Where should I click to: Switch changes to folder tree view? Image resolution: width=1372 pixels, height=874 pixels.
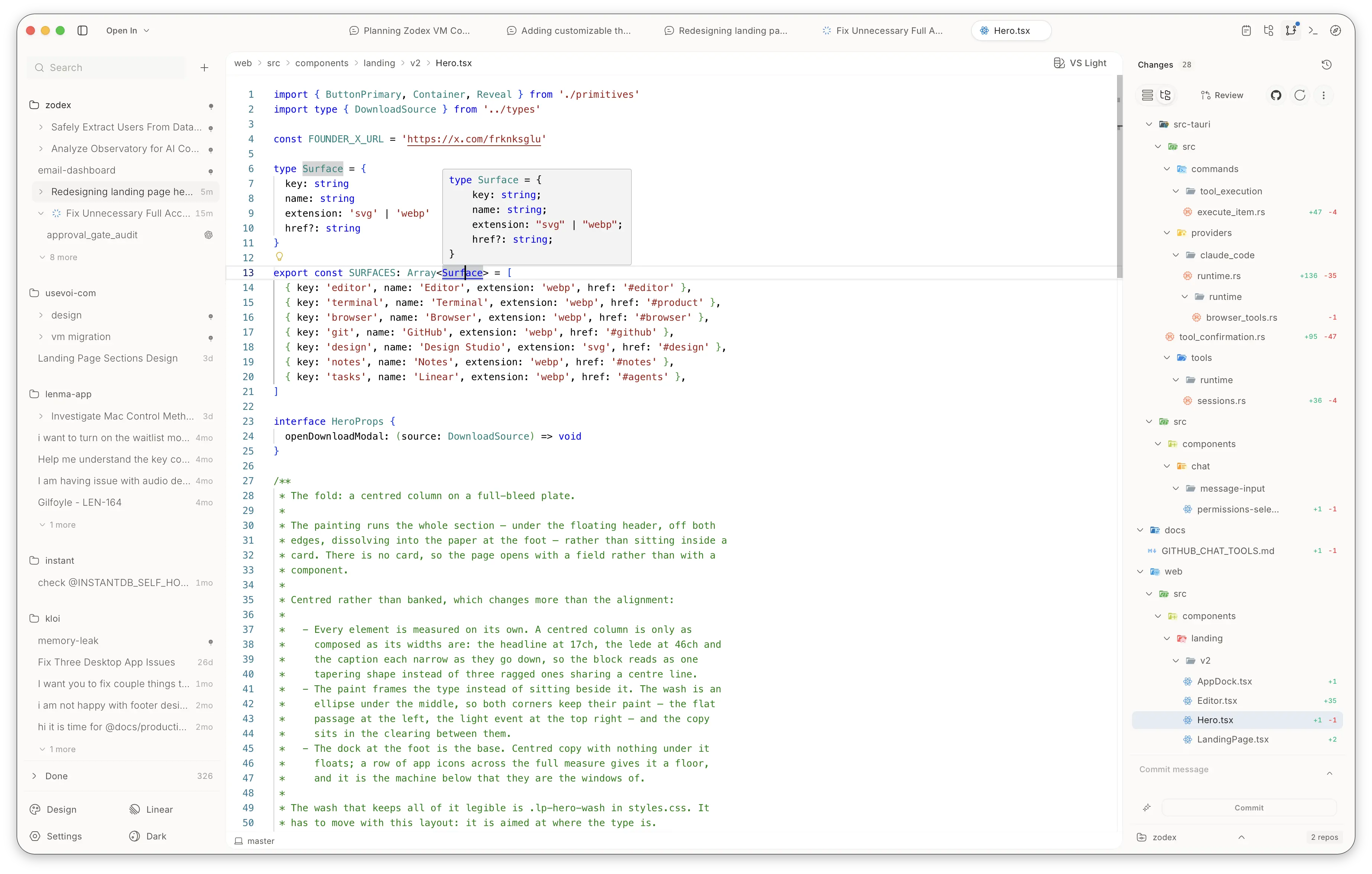(1165, 95)
